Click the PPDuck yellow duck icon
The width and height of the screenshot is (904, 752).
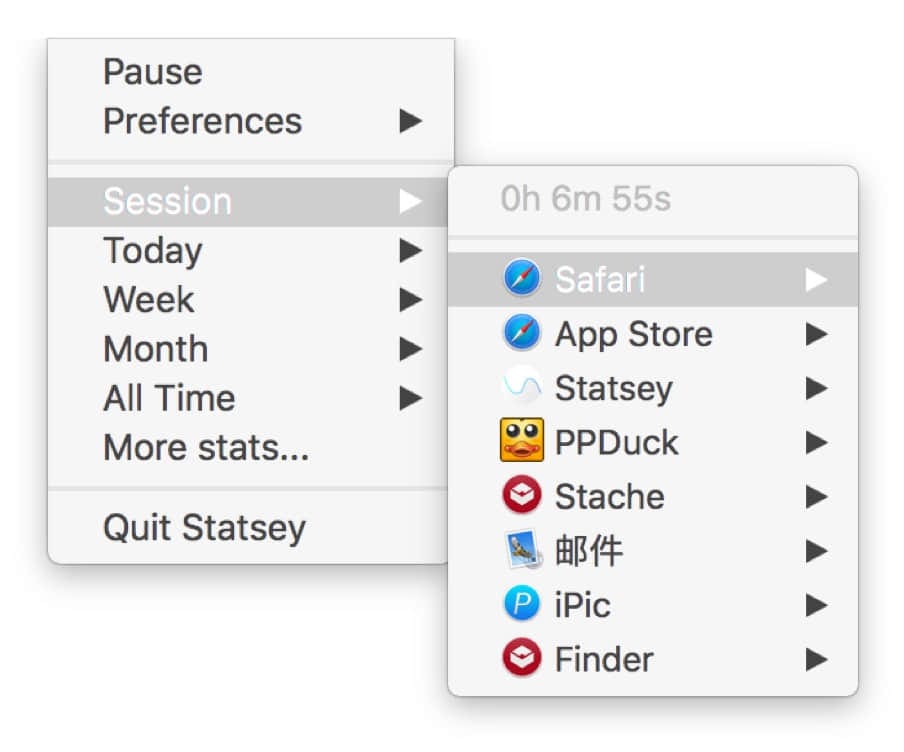click(522, 440)
